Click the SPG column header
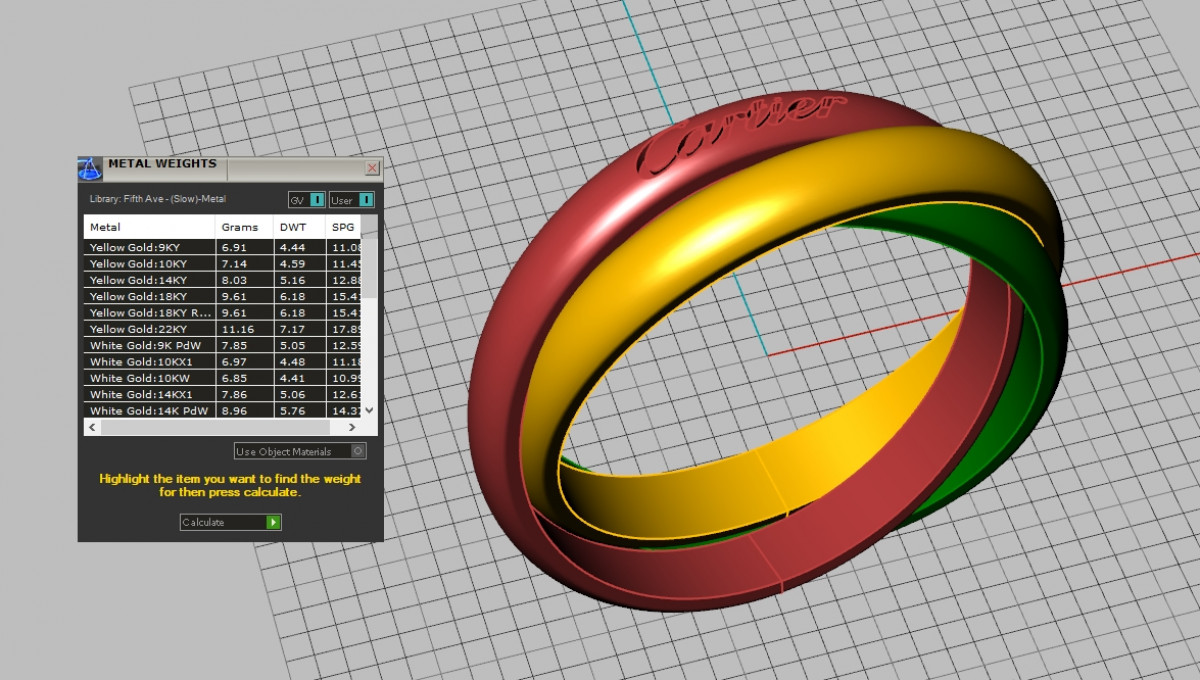This screenshot has width=1200, height=680. click(343, 227)
